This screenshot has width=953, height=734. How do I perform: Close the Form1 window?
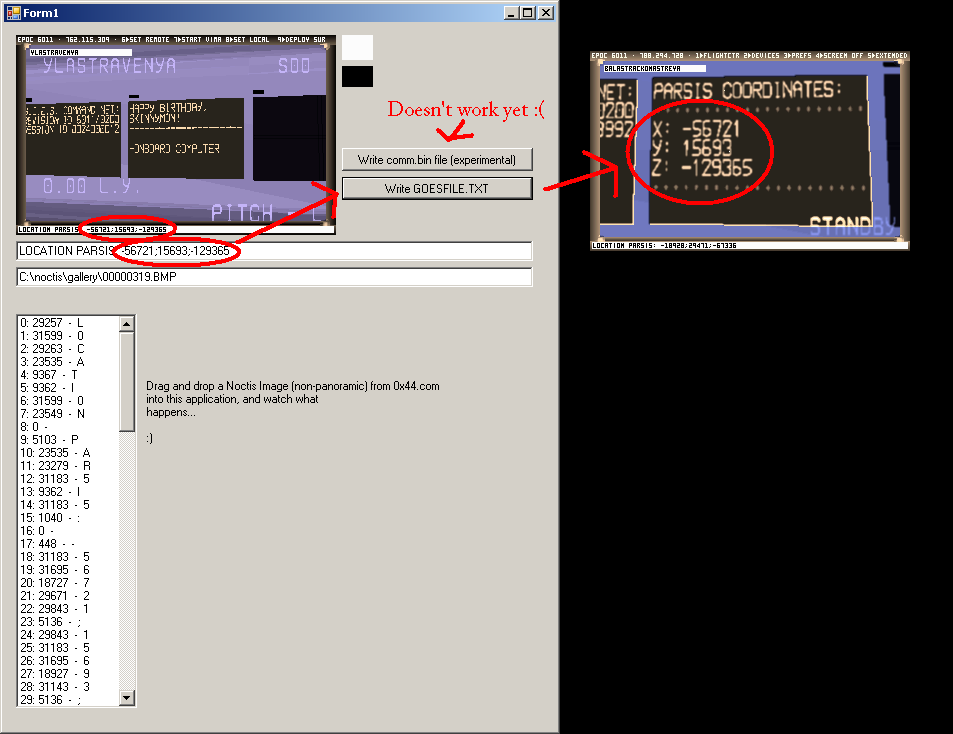(545, 12)
